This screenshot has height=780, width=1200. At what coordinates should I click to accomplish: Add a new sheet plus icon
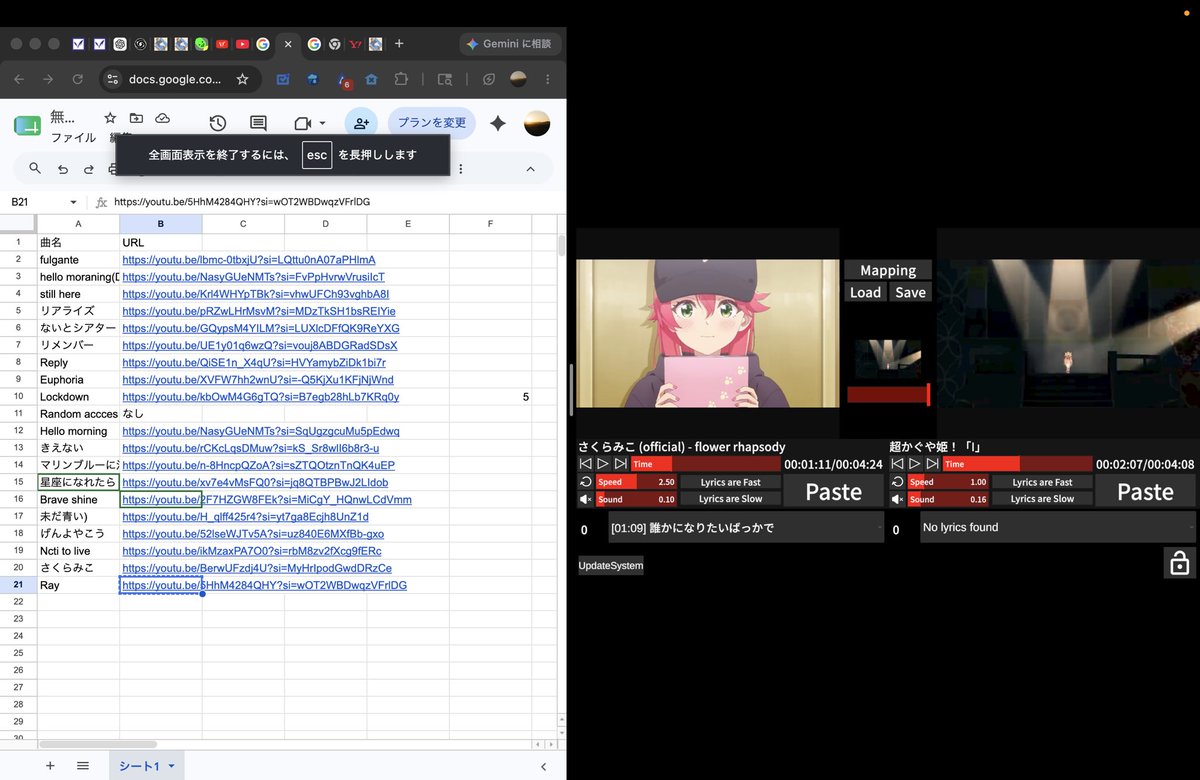click(50, 766)
